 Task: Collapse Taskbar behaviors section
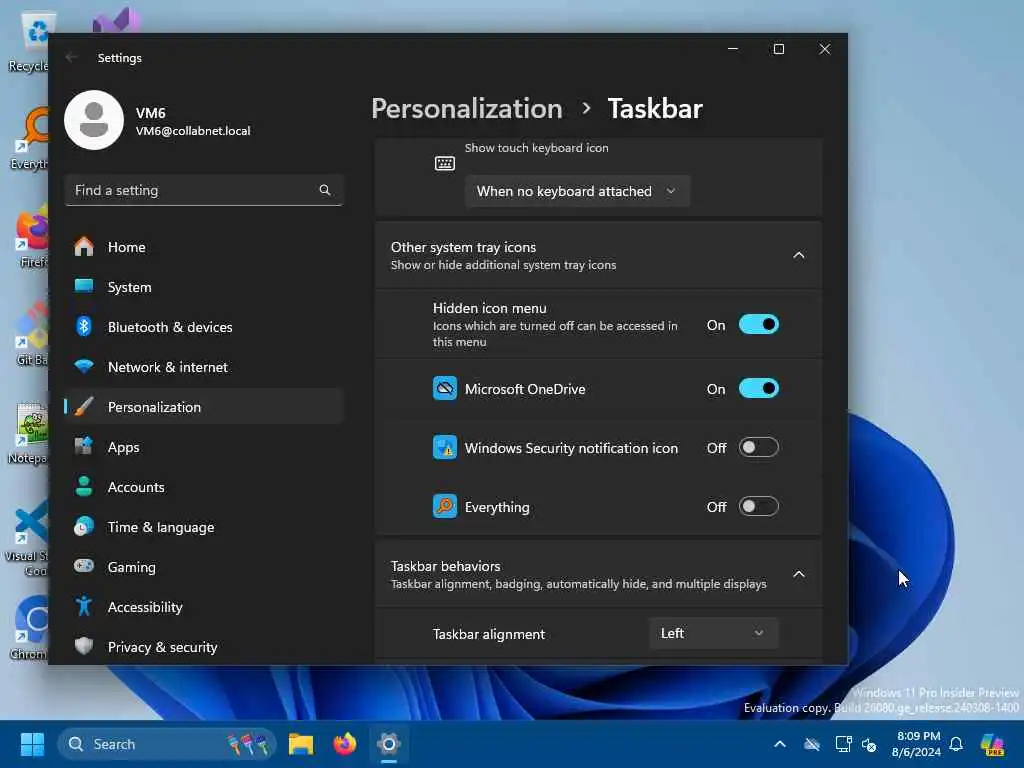[x=798, y=575]
